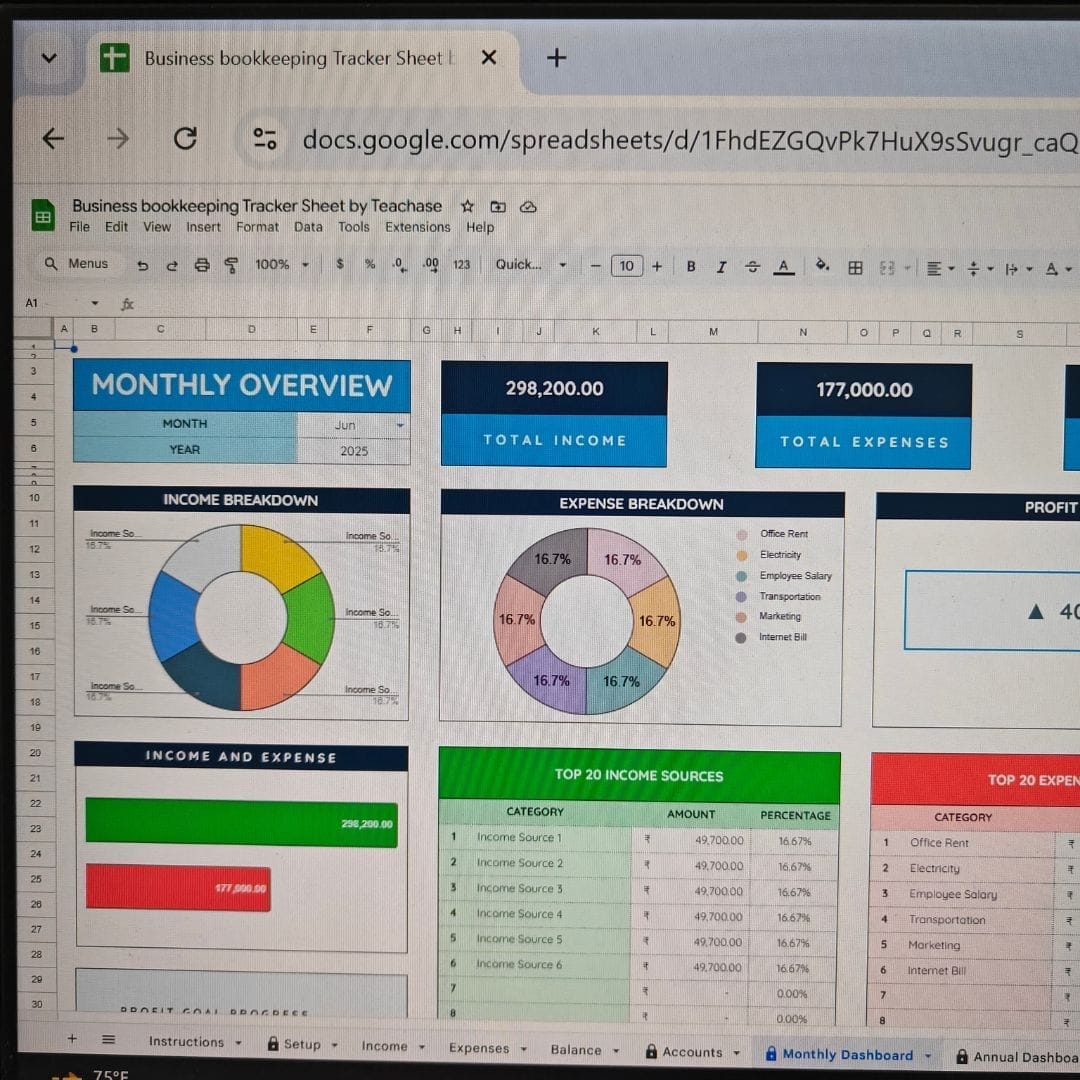Increase decimal places icon
The height and width of the screenshot is (1080, 1080).
click(430, 264)
